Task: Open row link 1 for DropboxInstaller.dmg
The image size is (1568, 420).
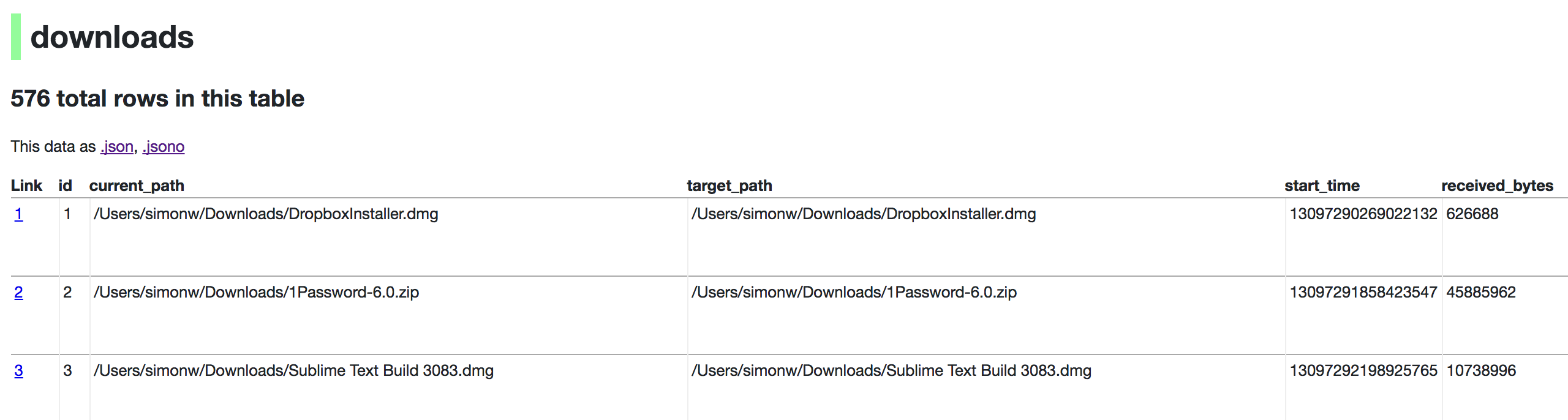Action: click(x=18, y=214)
